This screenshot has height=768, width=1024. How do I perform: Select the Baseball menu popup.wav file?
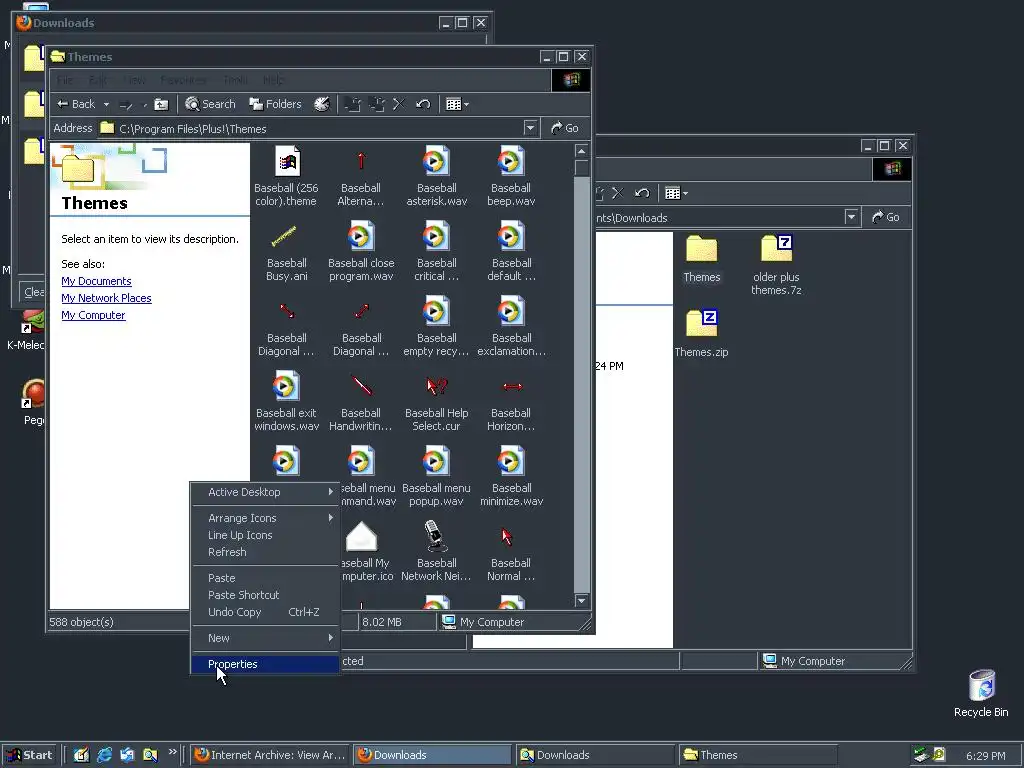coord(436,477)
